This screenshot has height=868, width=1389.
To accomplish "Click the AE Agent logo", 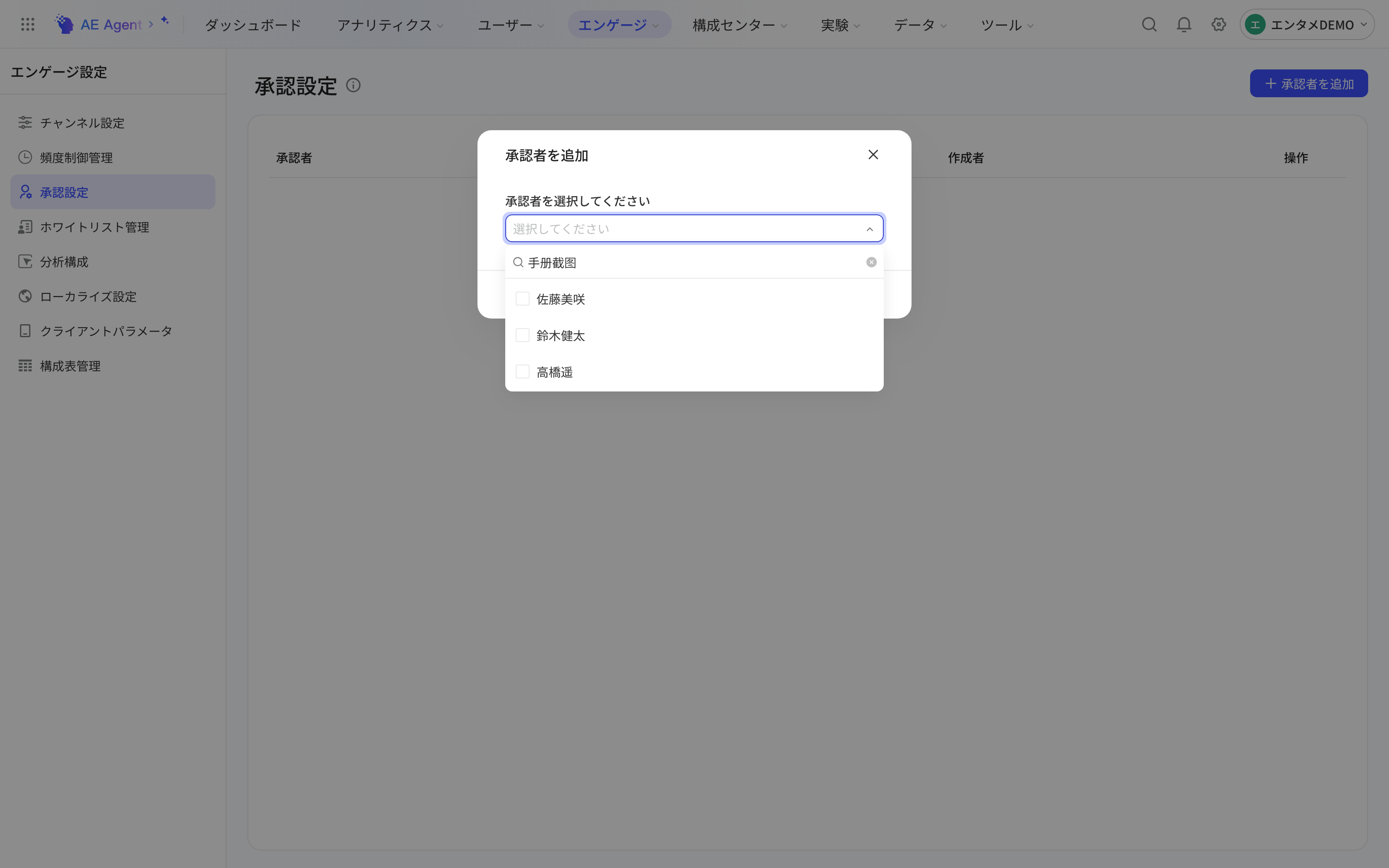I will click(x=98, y=24).
